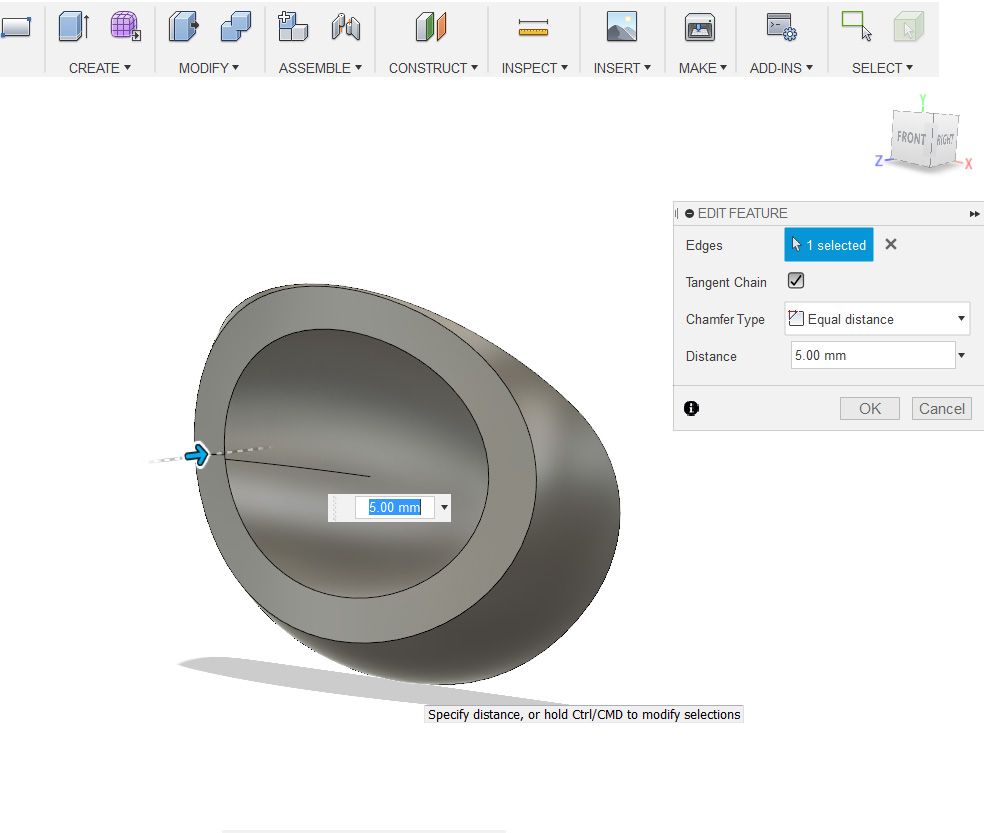Click the 3D Print make icon
The height and width of the screenshot is (833, 984).
(x=699, y=28)
